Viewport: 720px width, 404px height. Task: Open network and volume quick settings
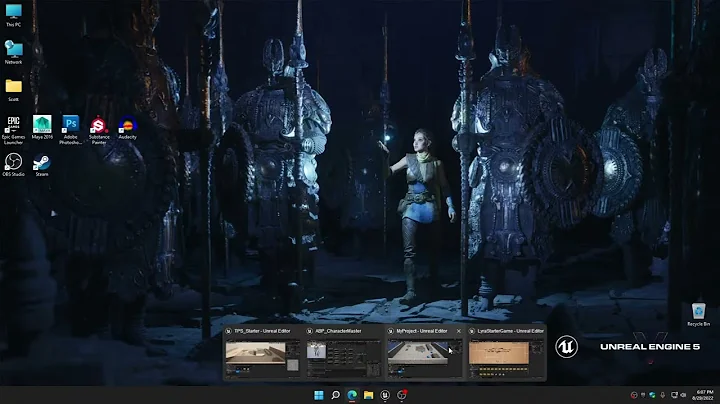(678, 395)
